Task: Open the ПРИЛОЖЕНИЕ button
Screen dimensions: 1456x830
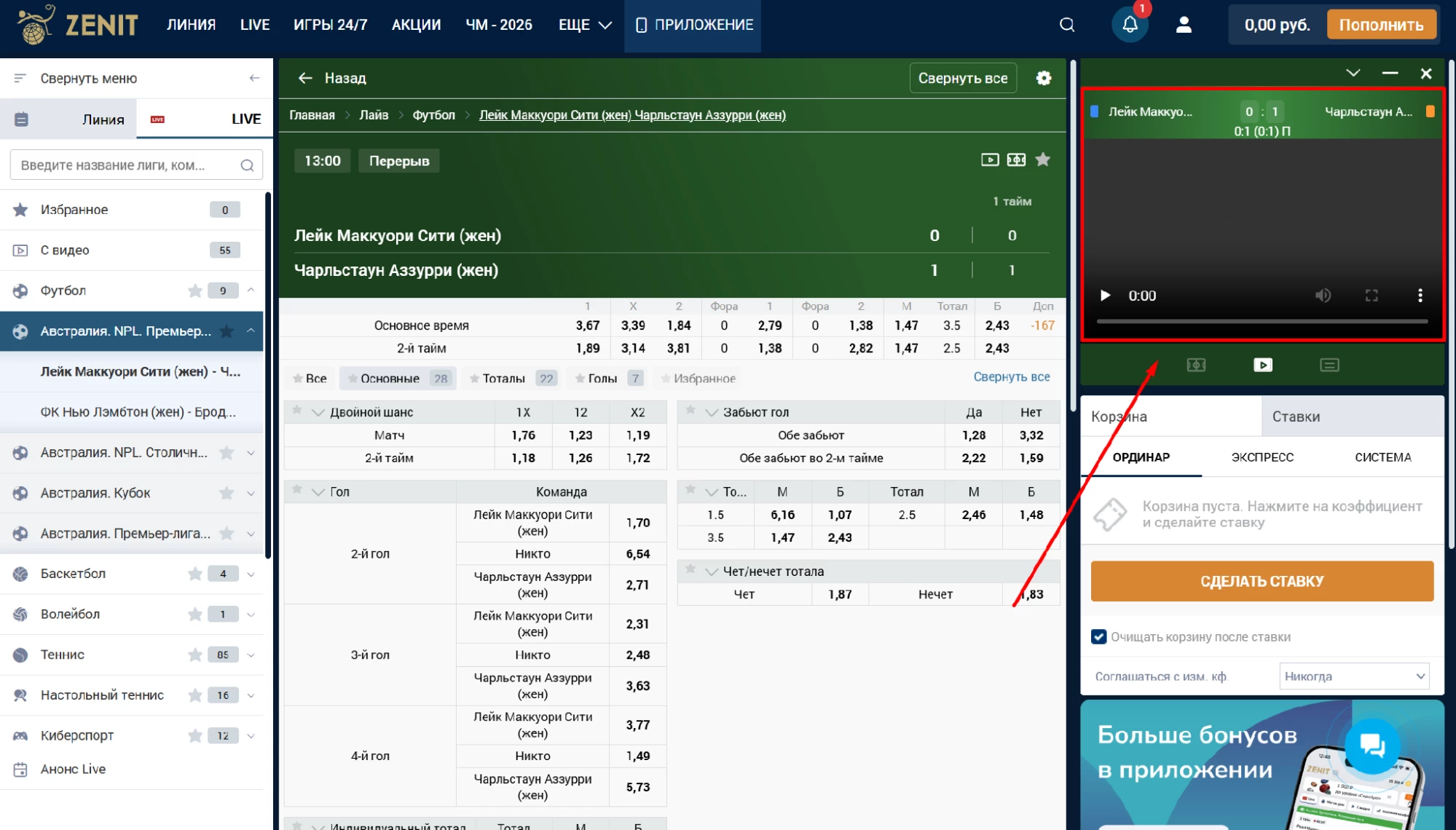Action: (693, 25)
